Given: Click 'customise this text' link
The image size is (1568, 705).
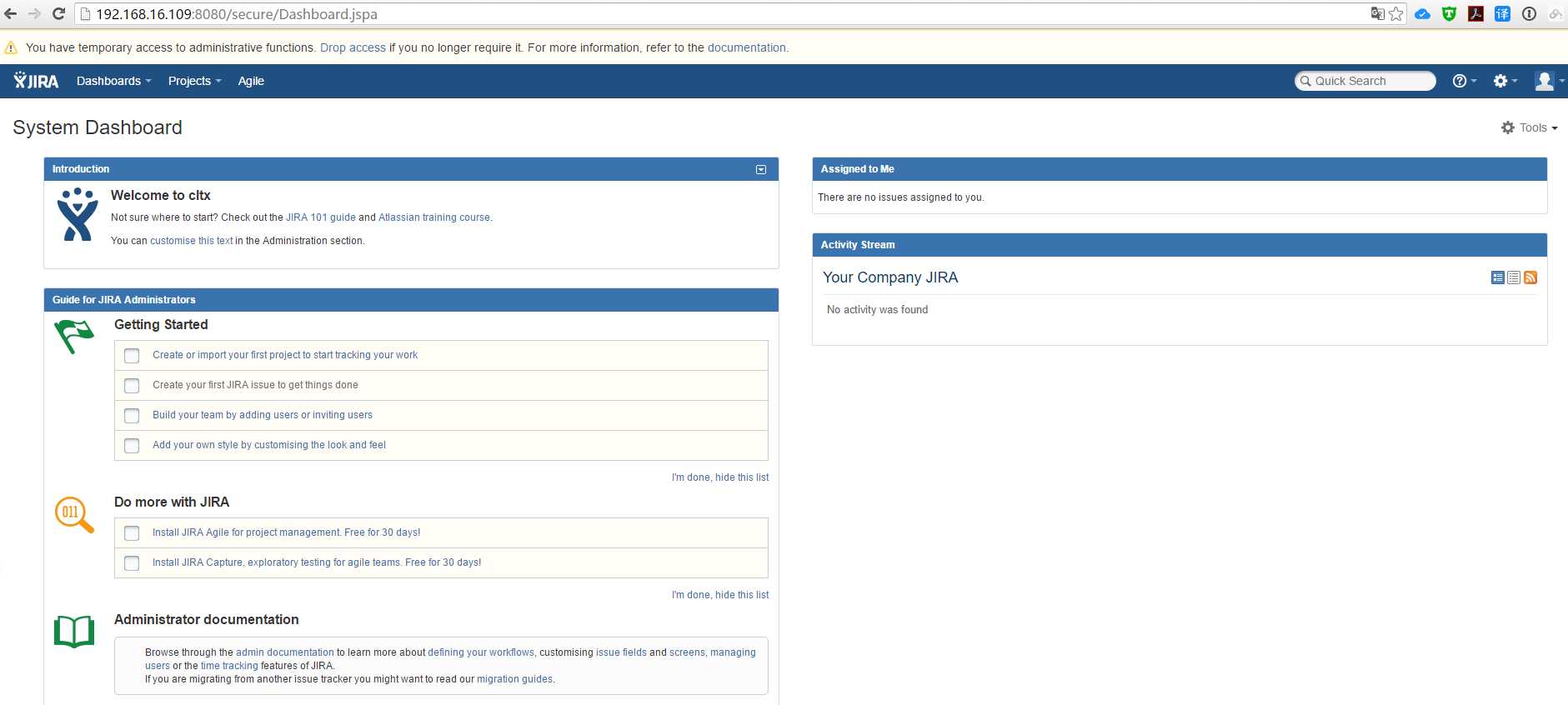Looking at the screenshot, I should coord(192,241).
